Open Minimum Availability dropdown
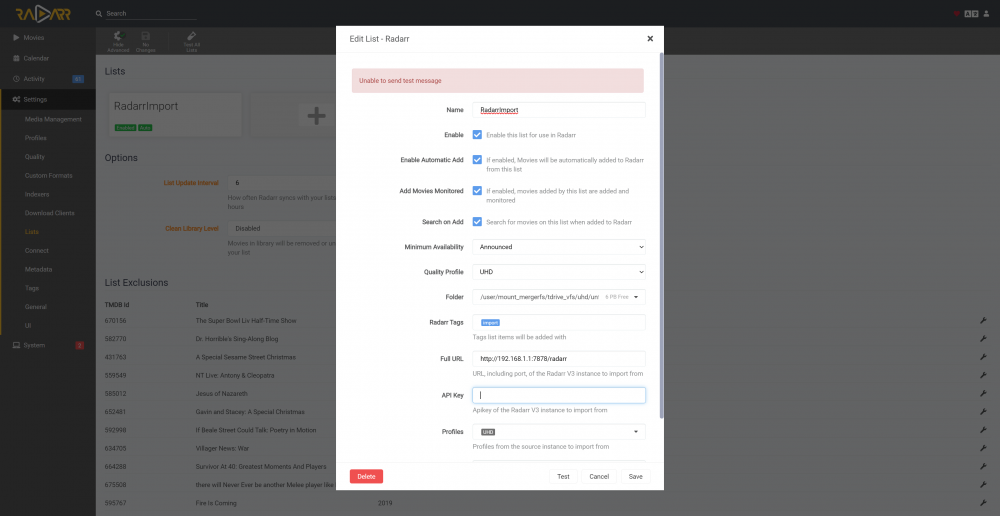The width and height of the screenshot is (1000, 516). tap(559, 246)
